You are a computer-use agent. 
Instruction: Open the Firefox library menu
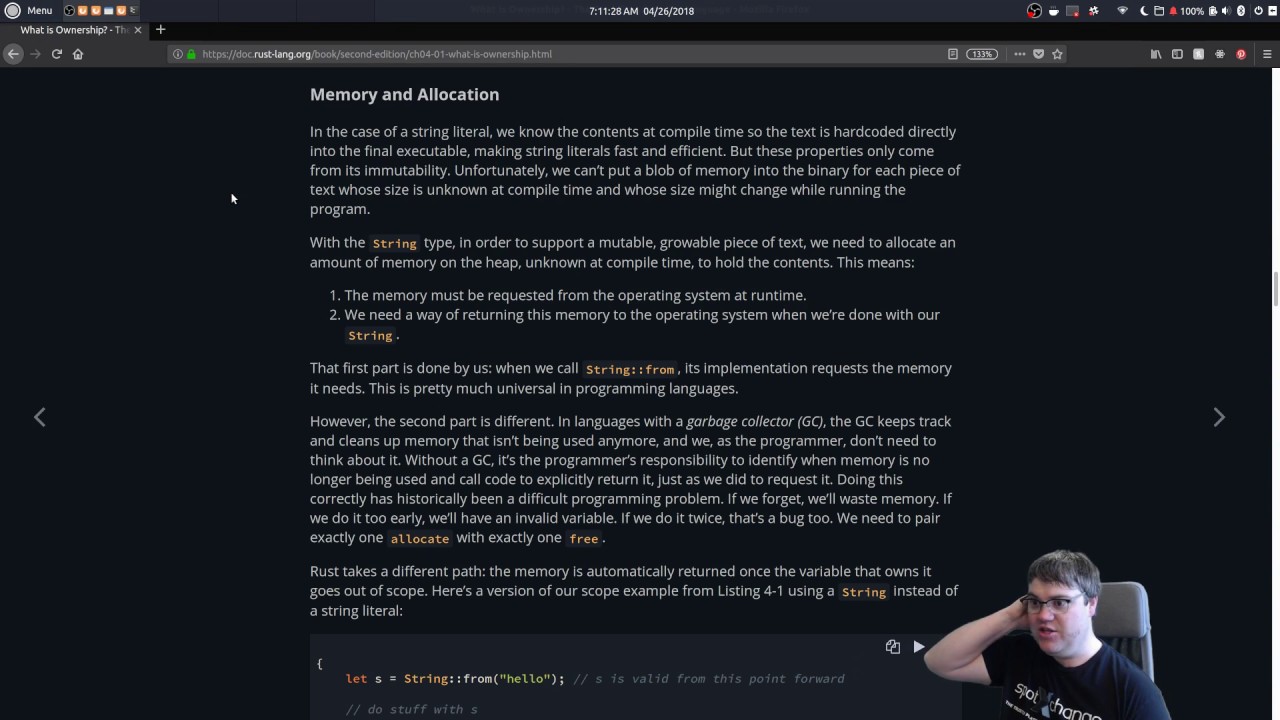pos(1156,54)
